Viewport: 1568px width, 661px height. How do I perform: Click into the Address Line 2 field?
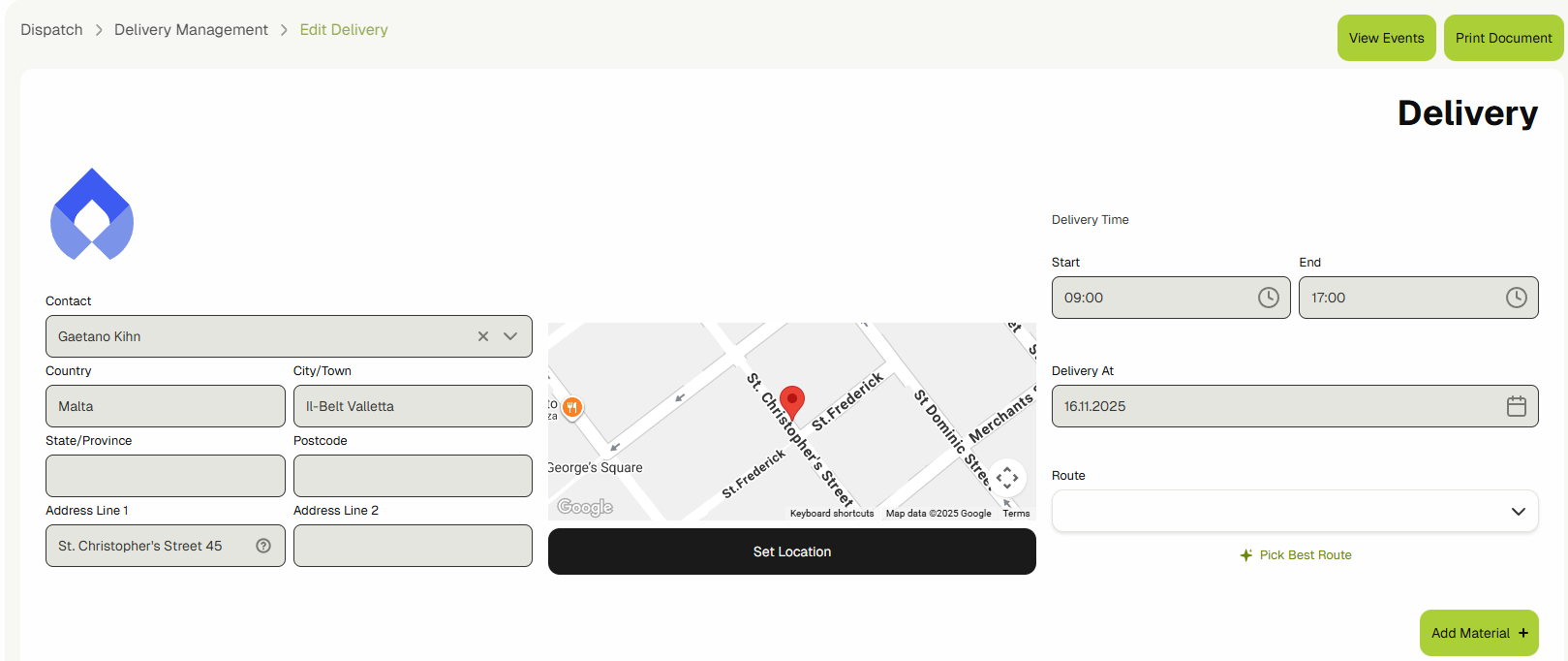(413, 546)
